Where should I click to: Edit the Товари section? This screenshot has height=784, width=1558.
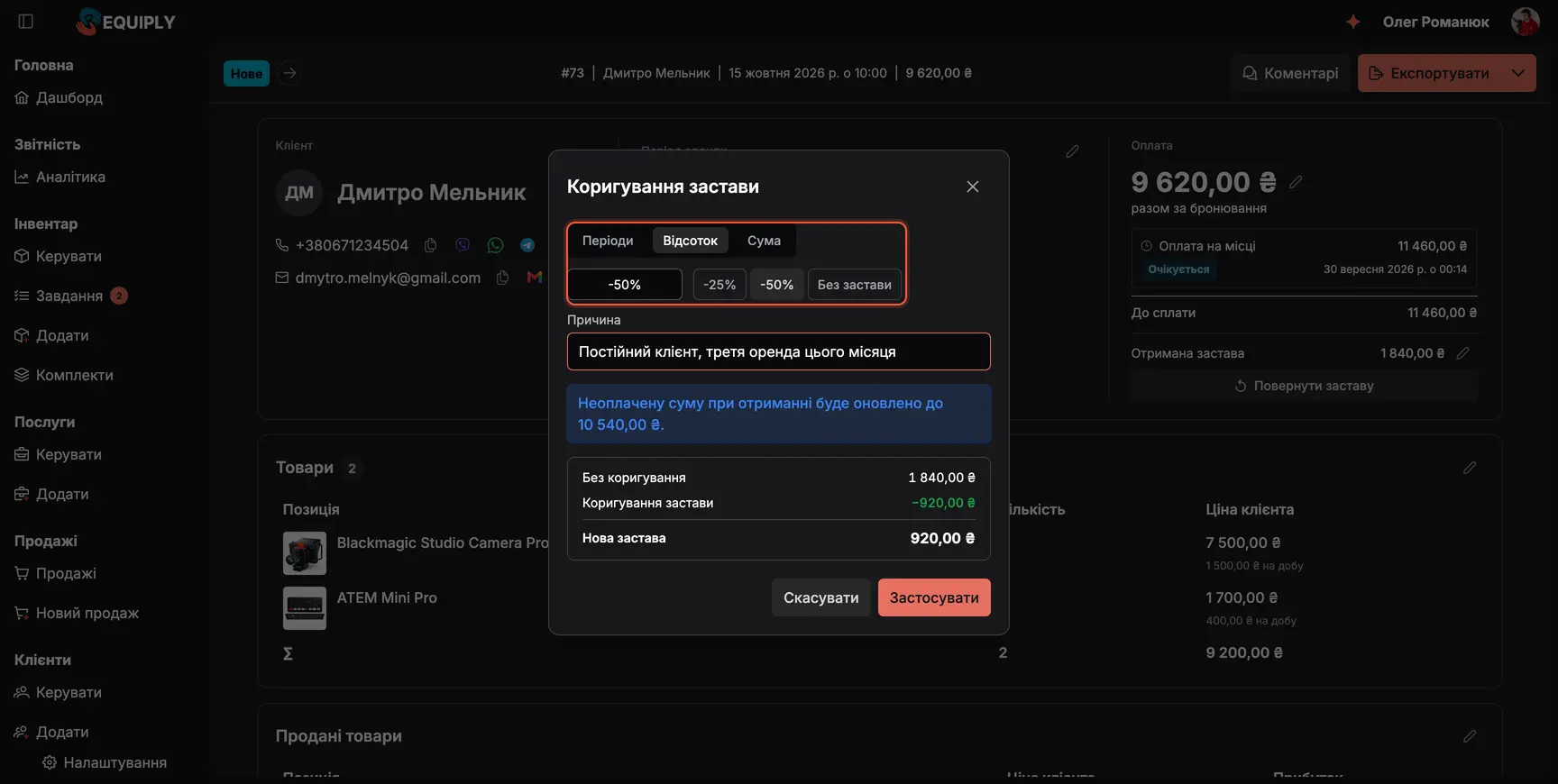pyautogui.click(x=1470, y=468)
